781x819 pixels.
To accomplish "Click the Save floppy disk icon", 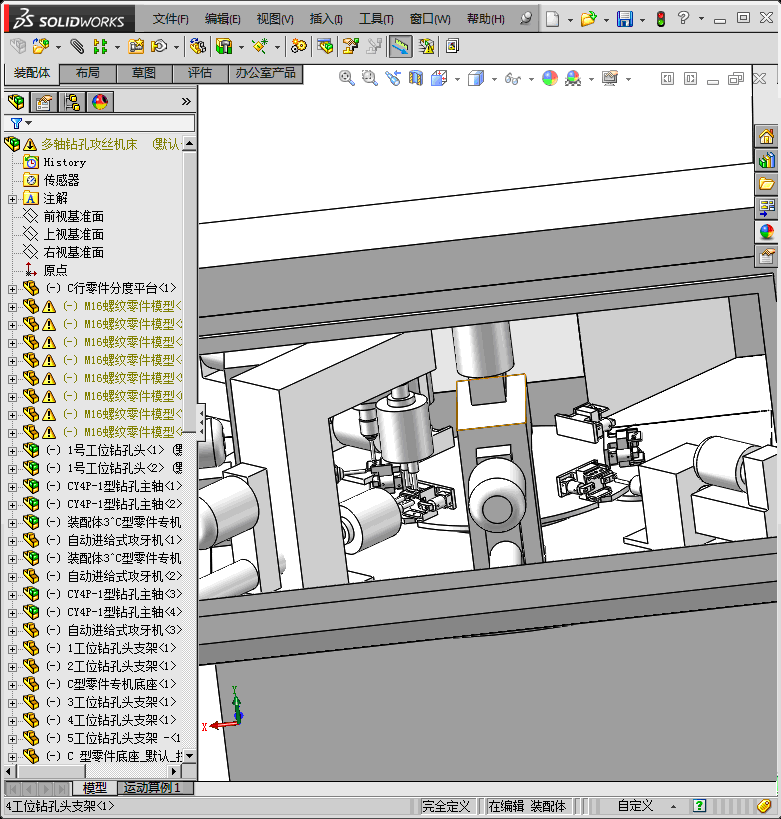I will click(x=624, y=19).
